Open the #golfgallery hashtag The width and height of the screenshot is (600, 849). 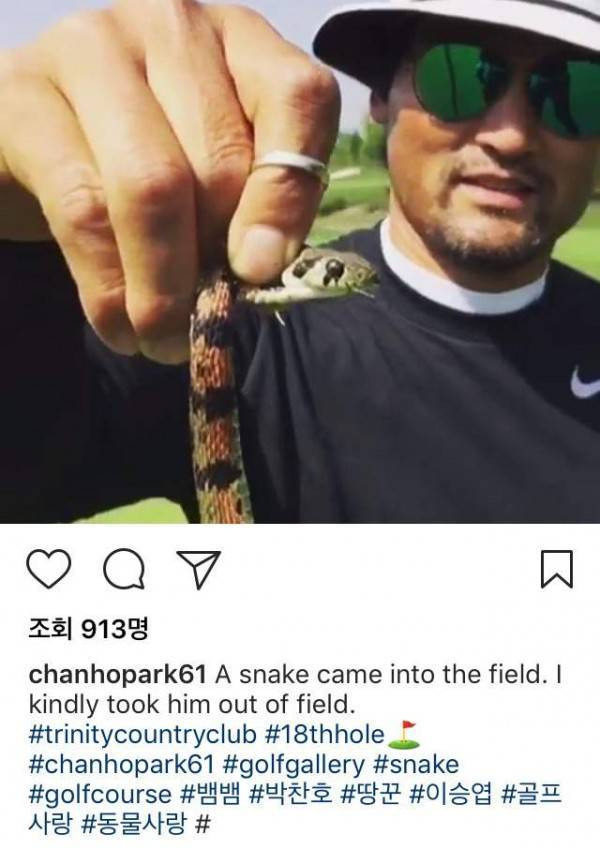point(294,766)
